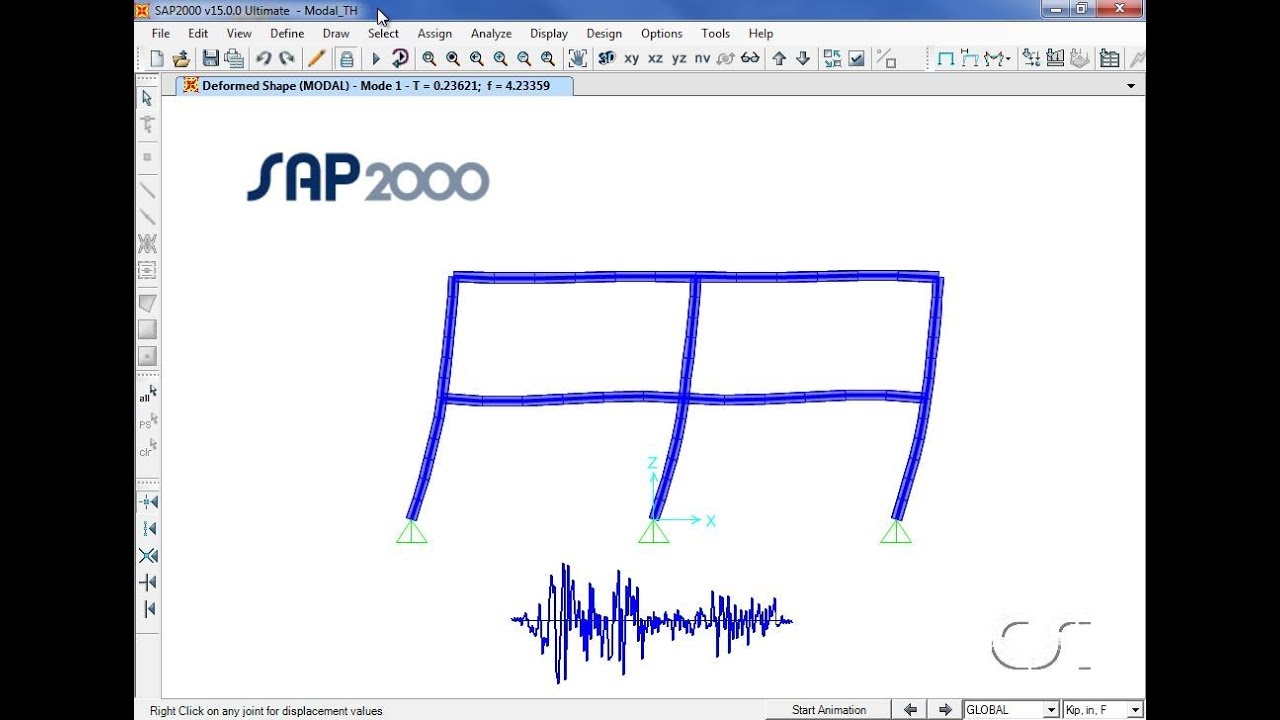This screenshot has height=720, width=1280.
Task: Choose the draw poly area tool
Action: (147, 302)
